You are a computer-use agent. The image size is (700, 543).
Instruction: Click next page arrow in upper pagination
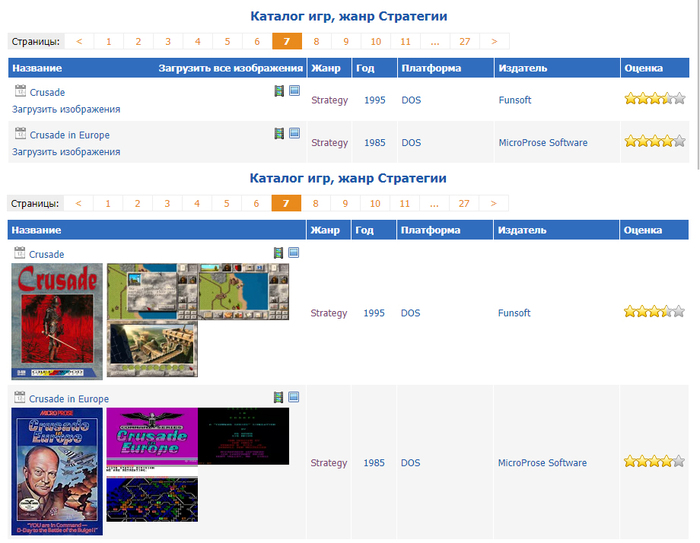point(494,42)
